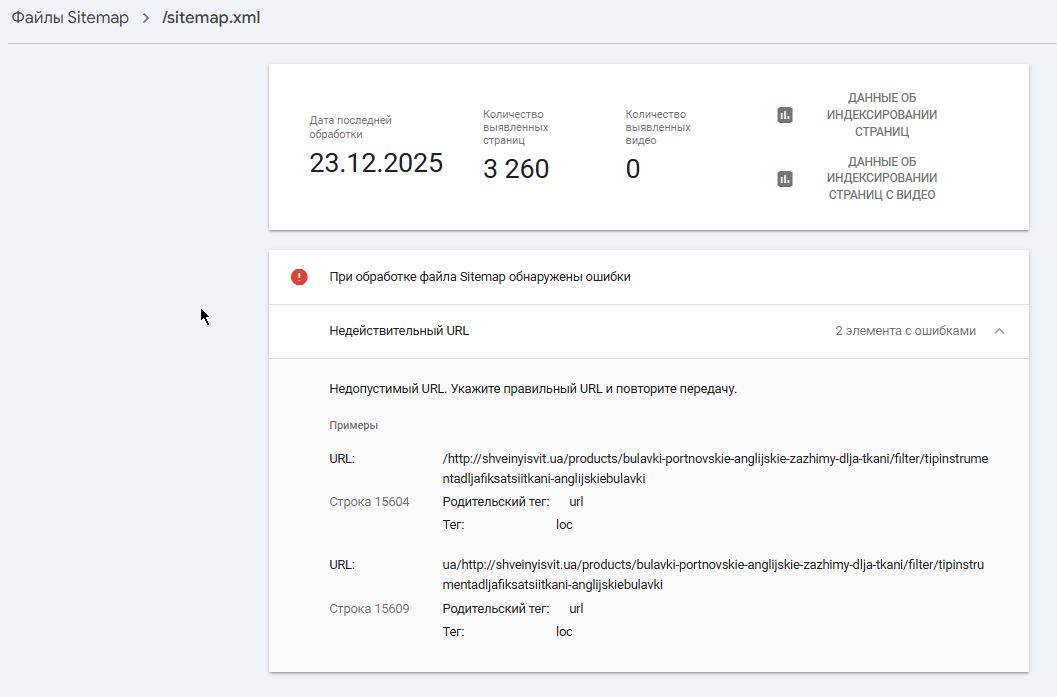Click the red error alert icon

tap(299, 277)
